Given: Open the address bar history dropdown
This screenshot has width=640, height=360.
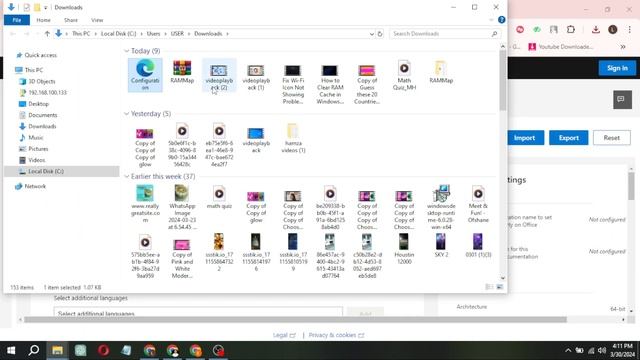Looking at the screenshot, I should tap(371, 34).
